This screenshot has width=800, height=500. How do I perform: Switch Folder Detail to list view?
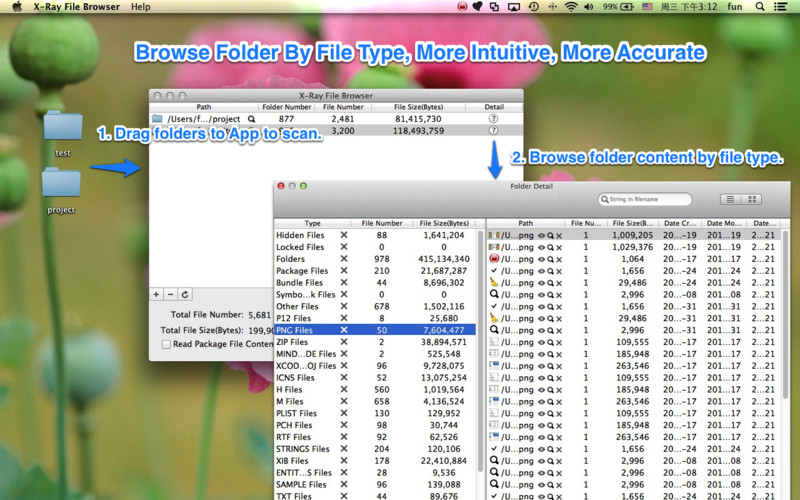click(x=729, y=199)
